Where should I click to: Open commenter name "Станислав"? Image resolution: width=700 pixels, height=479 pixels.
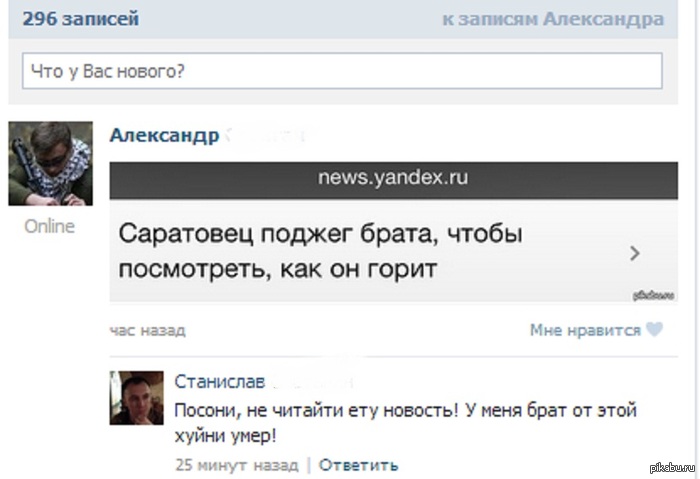pos(220,382)
